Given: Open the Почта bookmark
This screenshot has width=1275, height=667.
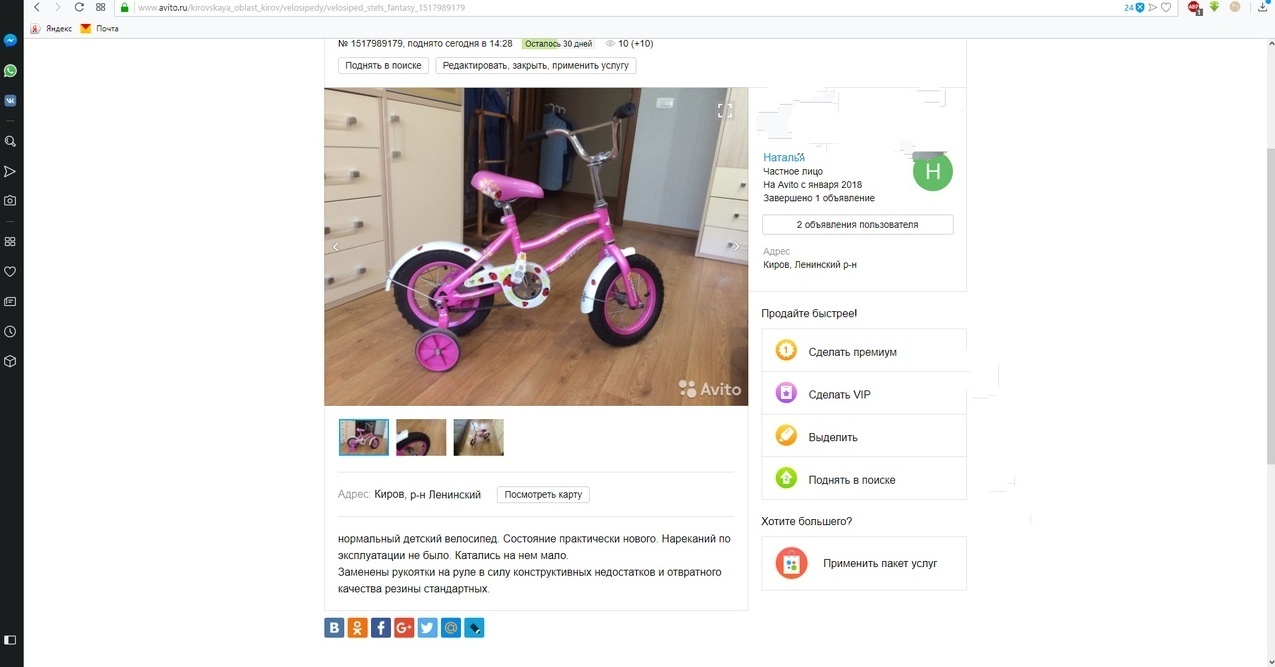Looking at the screenshot, I should [x=100, y=29].
